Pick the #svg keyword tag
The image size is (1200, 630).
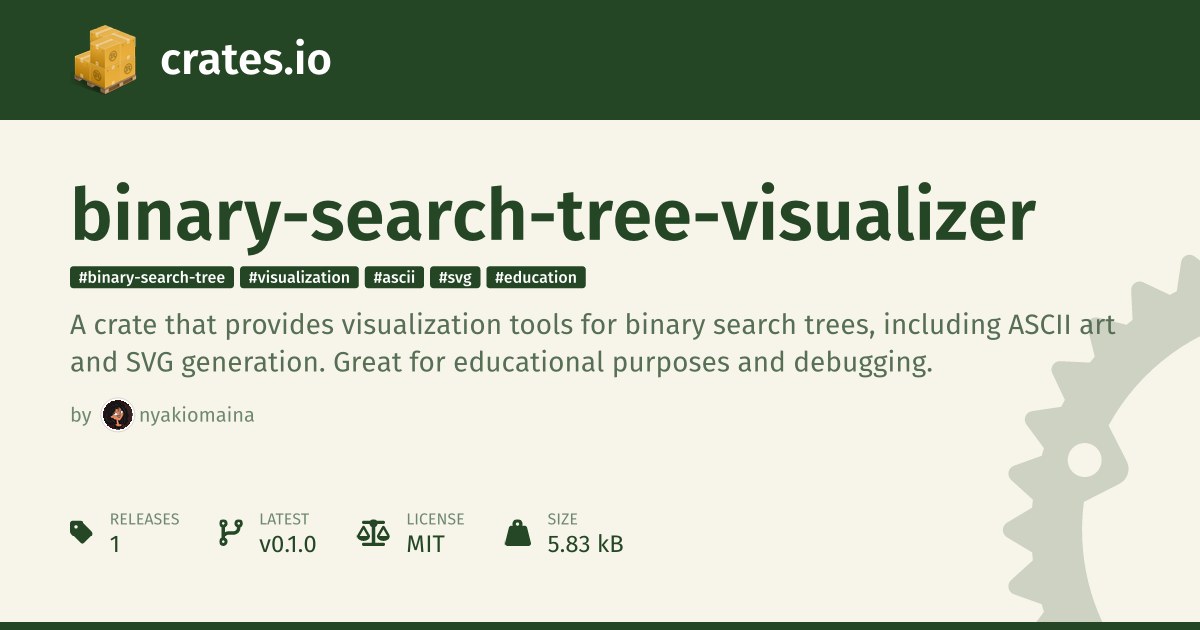(455, 277)
